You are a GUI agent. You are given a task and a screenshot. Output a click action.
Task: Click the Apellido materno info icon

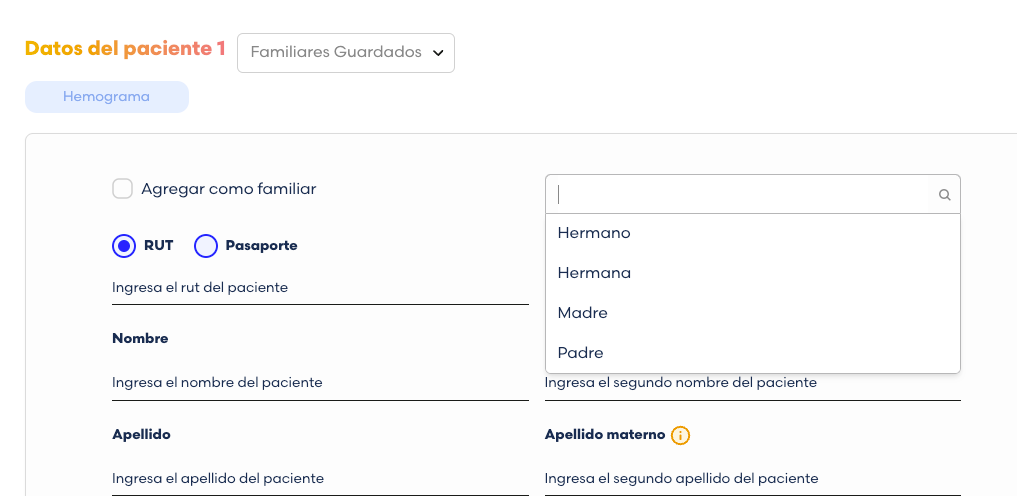[680, 435]
